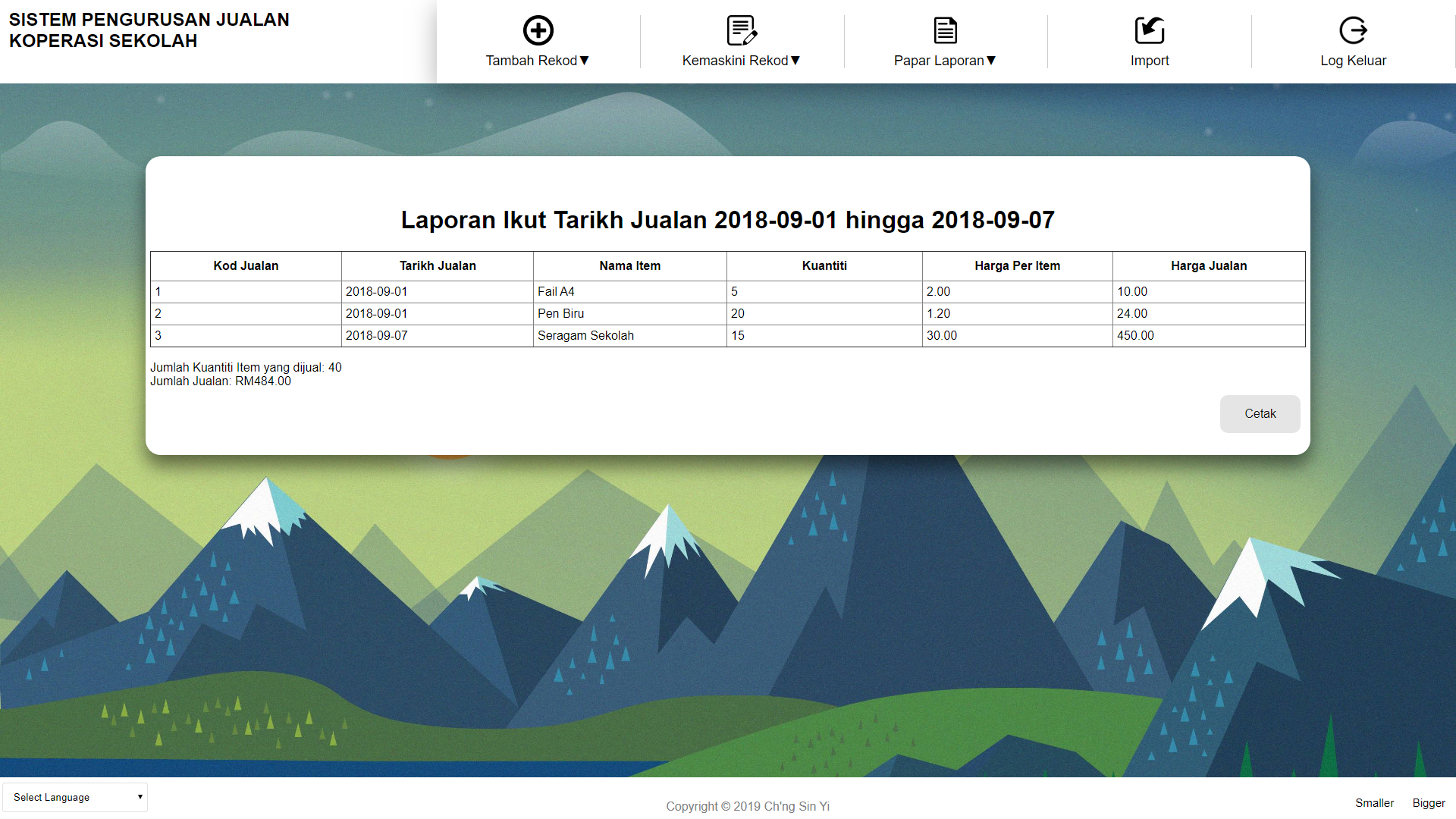This screenshot has width=1456, height=819.
Task: Click the Bigger text size link
Action: click(x=1429, y=803)
